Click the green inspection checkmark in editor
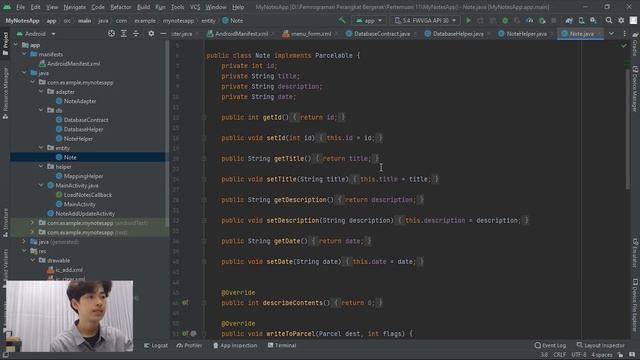 624,46
